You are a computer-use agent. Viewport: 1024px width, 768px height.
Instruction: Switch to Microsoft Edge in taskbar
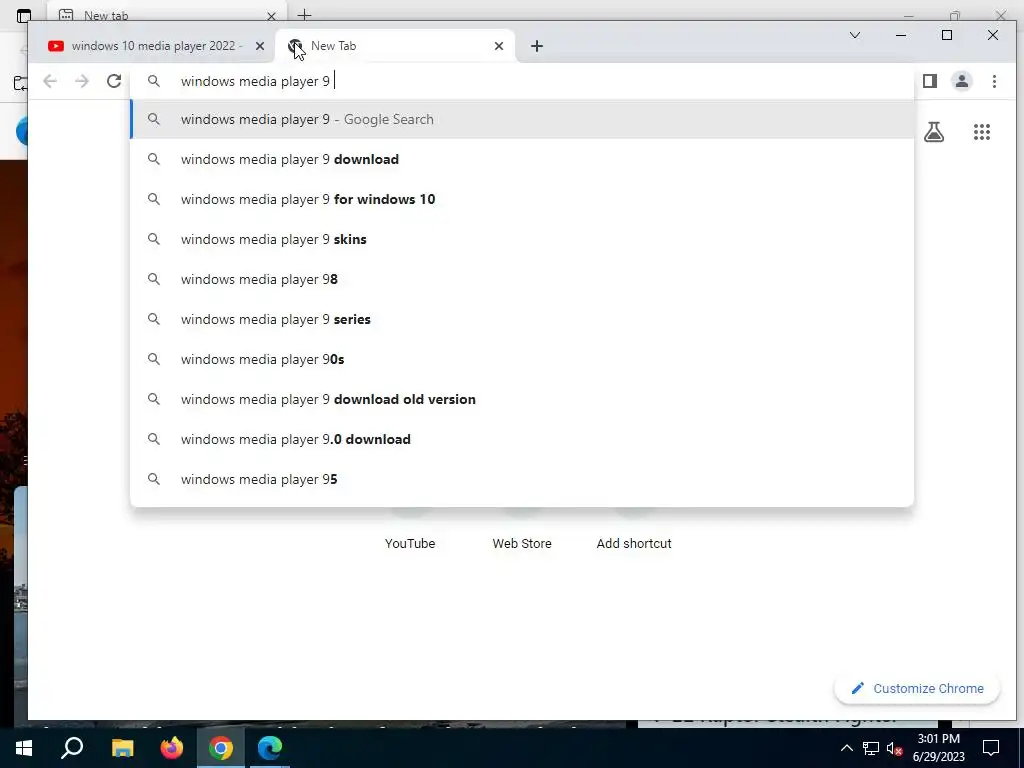point(270,748)
